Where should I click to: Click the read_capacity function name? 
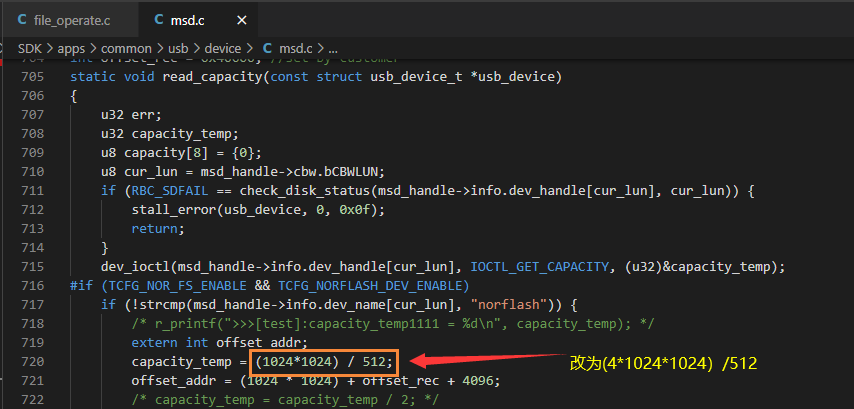tap(213, 77)
